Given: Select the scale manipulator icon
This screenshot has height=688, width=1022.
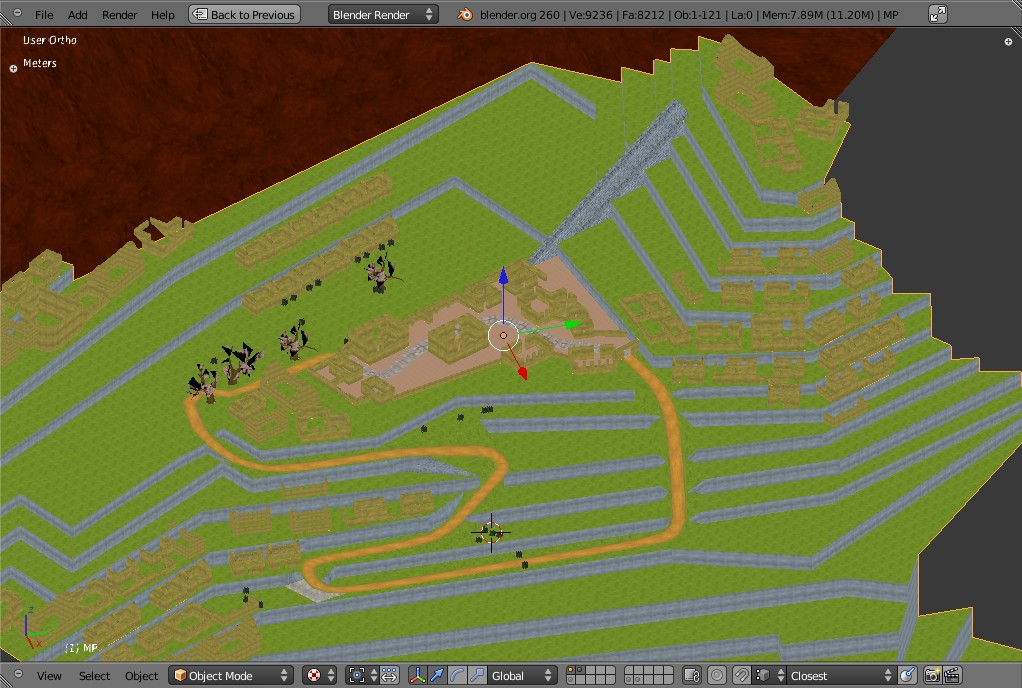Looking at the screenshot, I should click(x=477, y=676).
